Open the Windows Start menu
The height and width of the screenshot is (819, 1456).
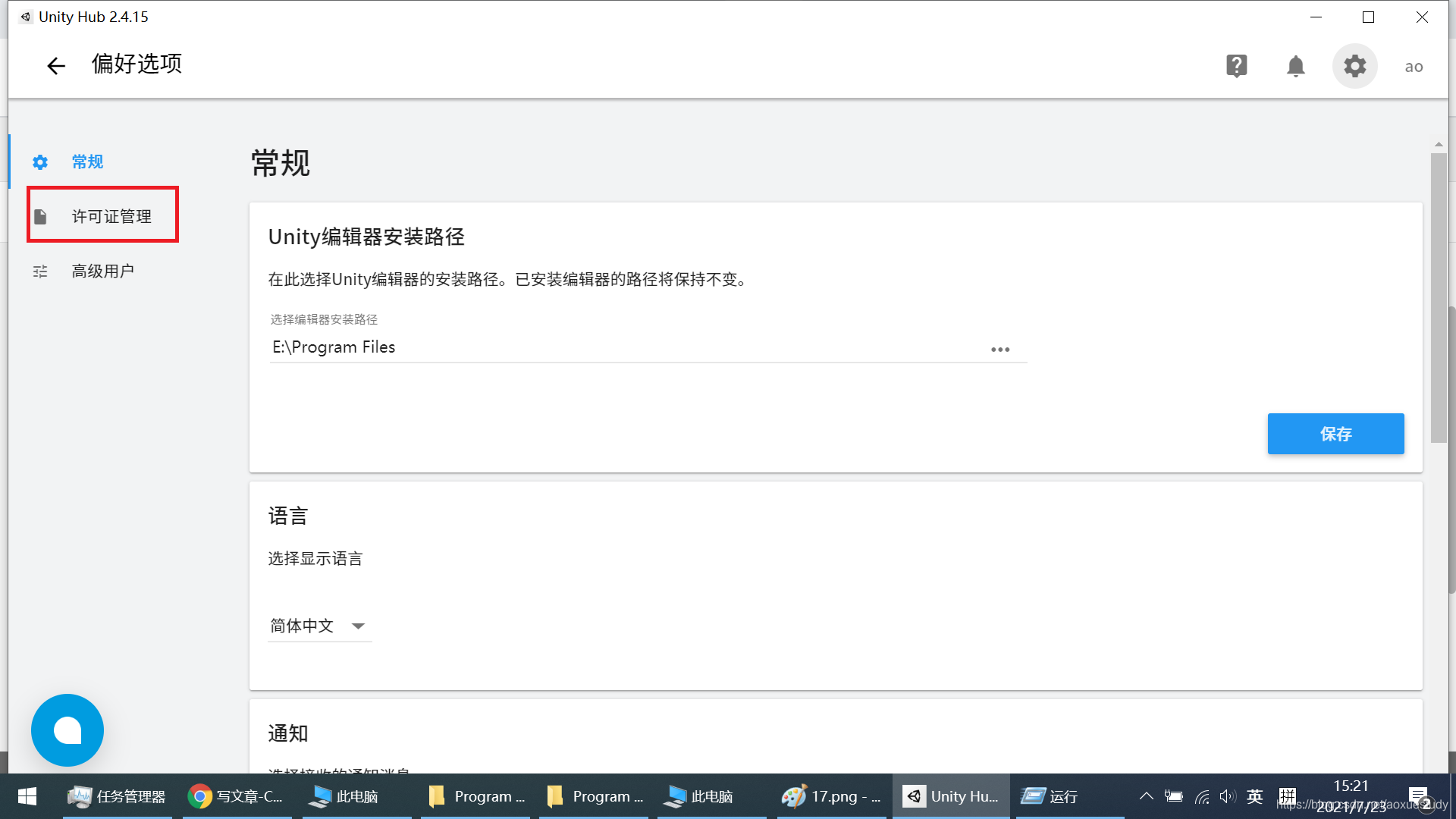tap(27, 796)
